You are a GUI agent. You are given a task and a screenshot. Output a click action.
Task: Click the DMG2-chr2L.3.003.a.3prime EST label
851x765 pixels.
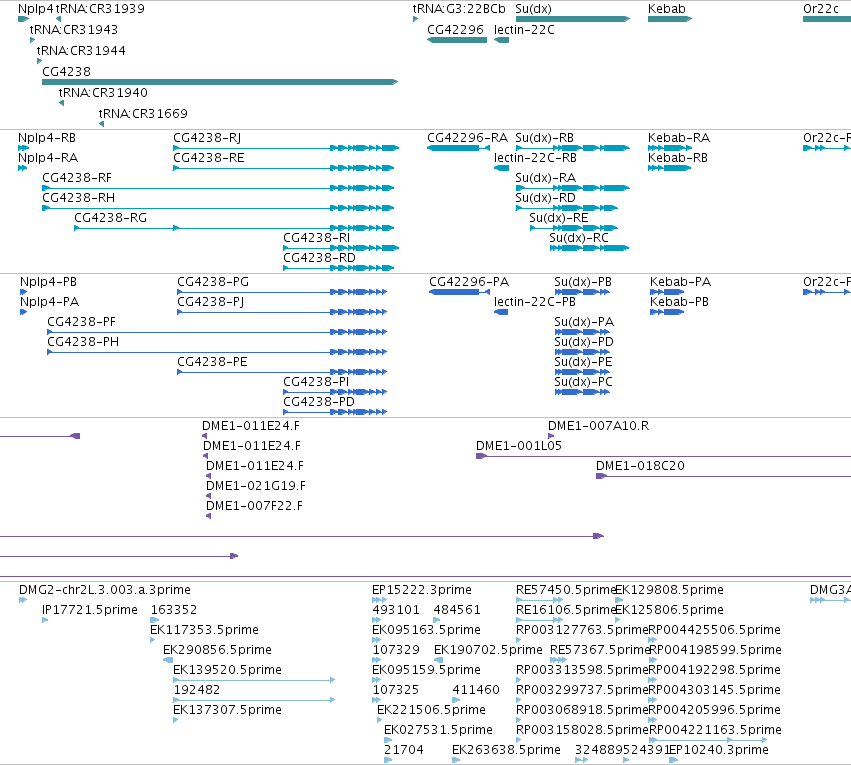(105, 590)
